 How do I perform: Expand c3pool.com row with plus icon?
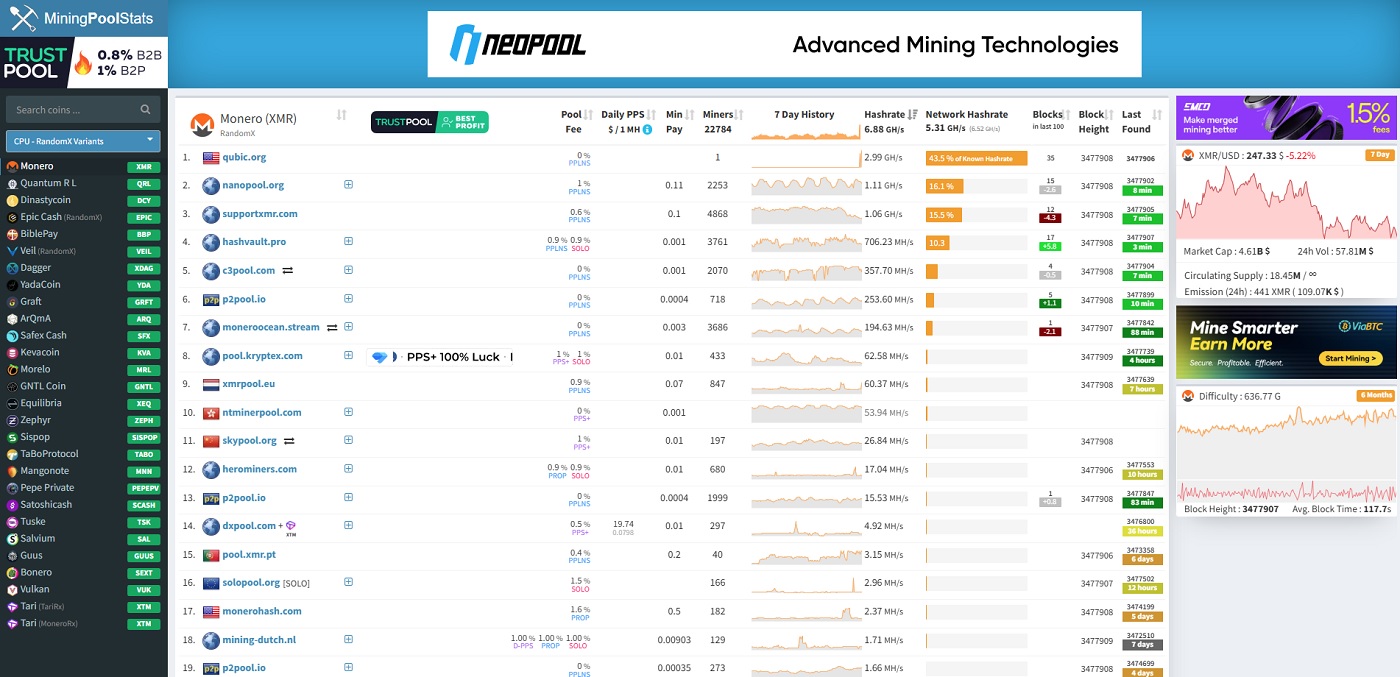pyautogui.click(x=348, y=270)
